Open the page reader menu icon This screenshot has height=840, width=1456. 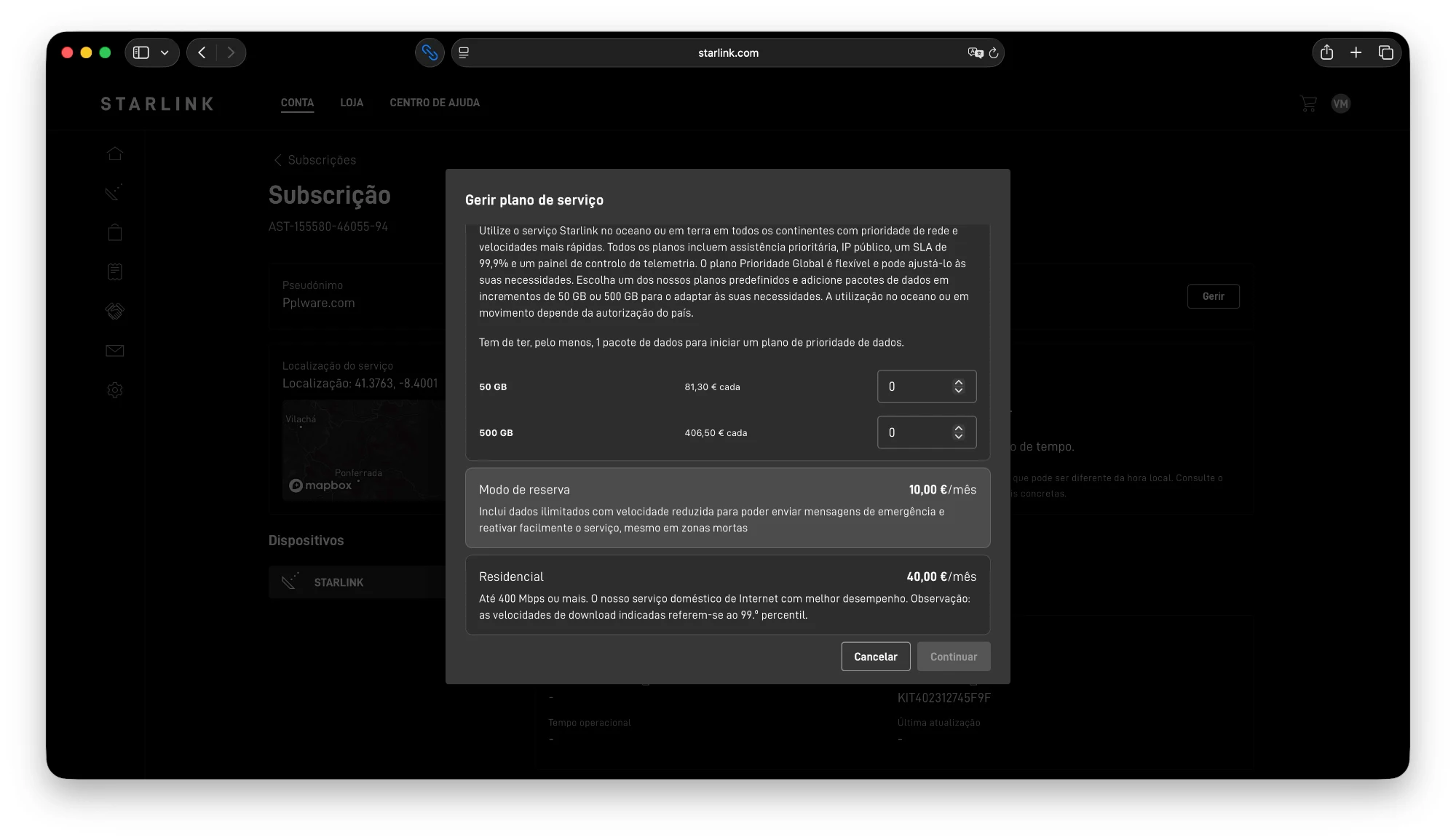coord(464,52)
